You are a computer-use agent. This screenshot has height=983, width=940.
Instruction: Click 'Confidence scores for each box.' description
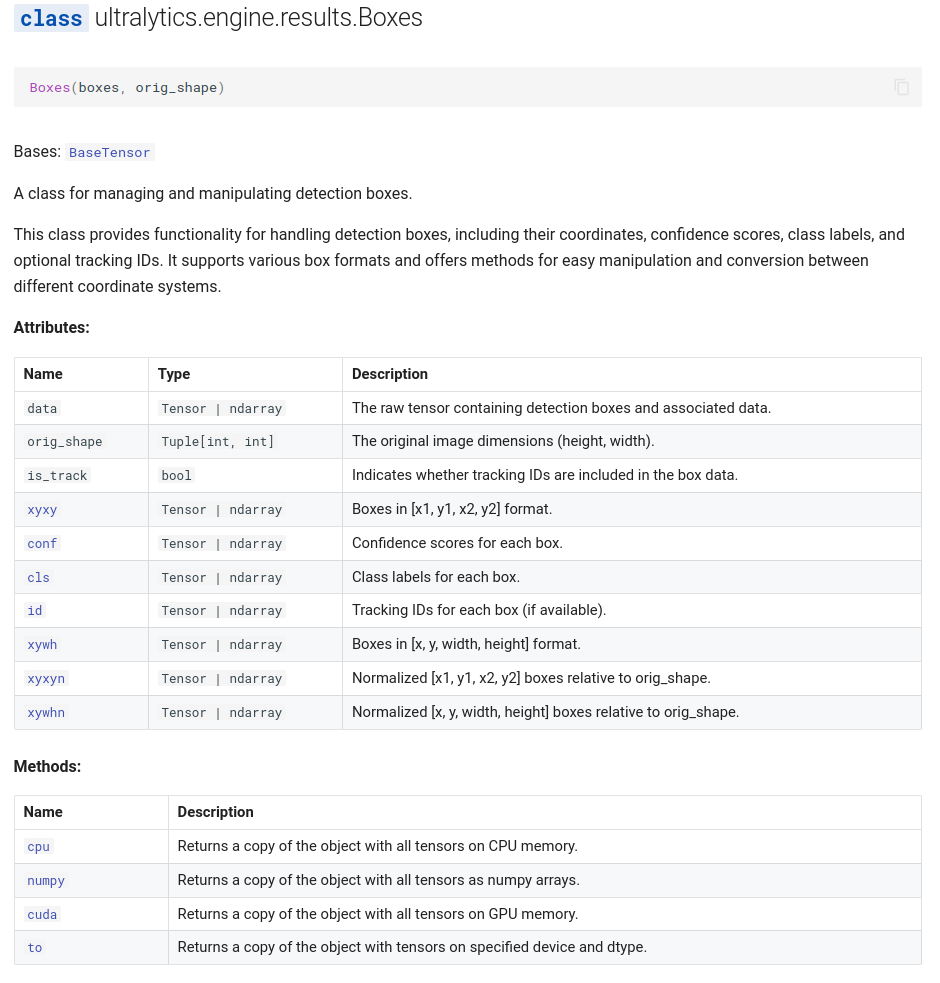[457, 543]
